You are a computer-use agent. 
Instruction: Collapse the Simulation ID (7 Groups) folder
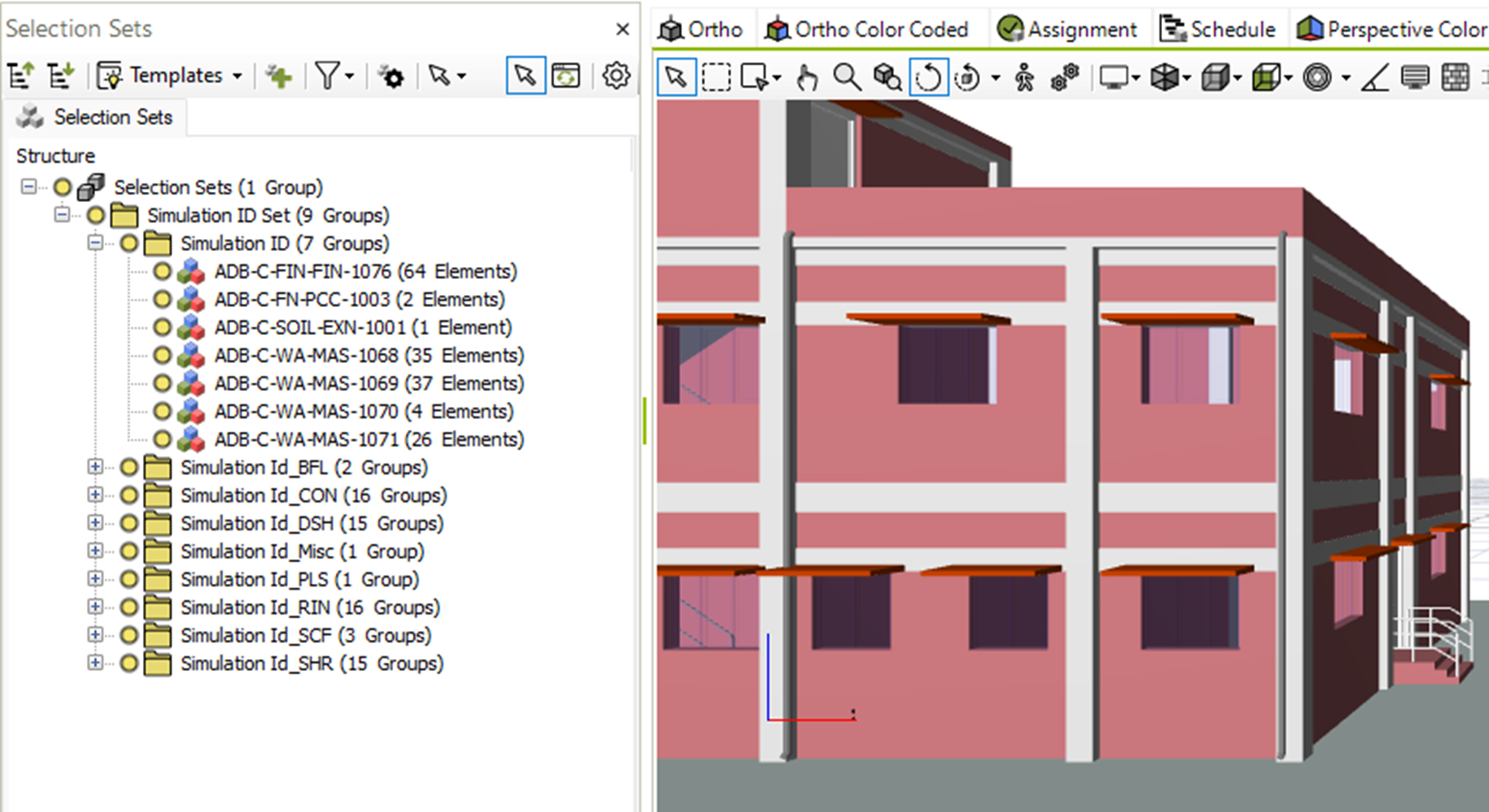[95, 244]
